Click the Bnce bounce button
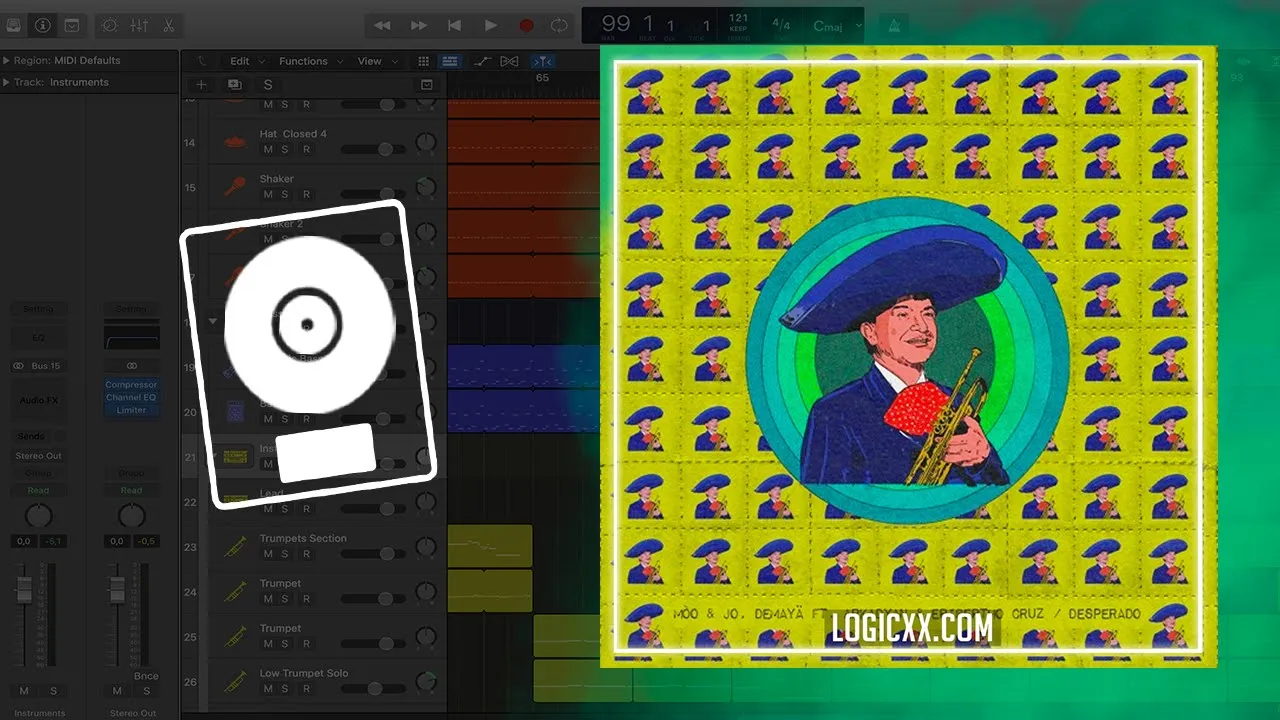This screenshot has width=1280, height=720. (146, 676)
